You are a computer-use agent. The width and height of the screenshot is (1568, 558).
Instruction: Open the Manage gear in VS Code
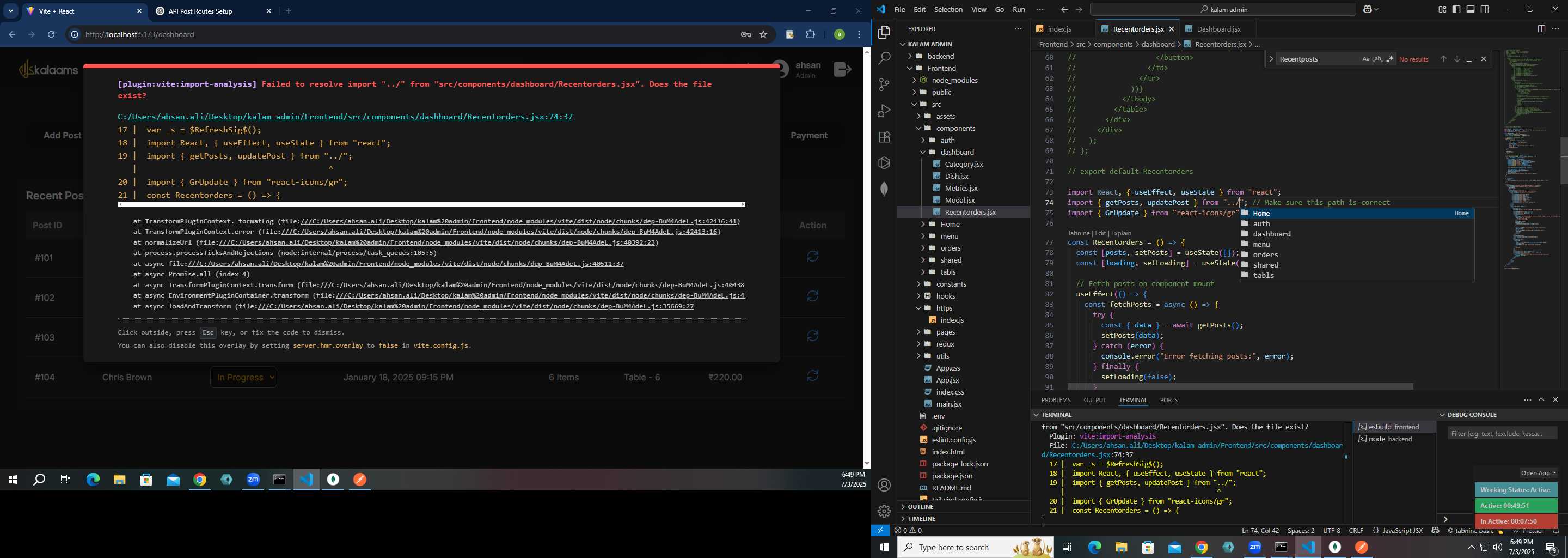click(x=884, y=511)
